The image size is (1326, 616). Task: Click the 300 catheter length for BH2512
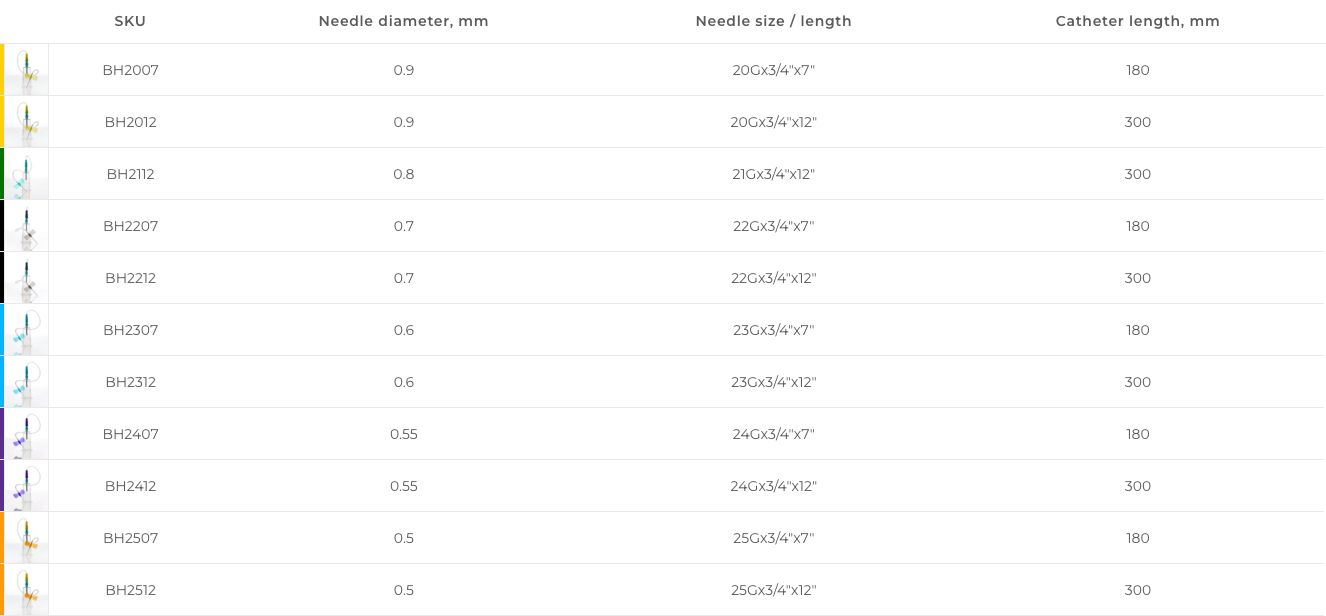[1137, 590]
